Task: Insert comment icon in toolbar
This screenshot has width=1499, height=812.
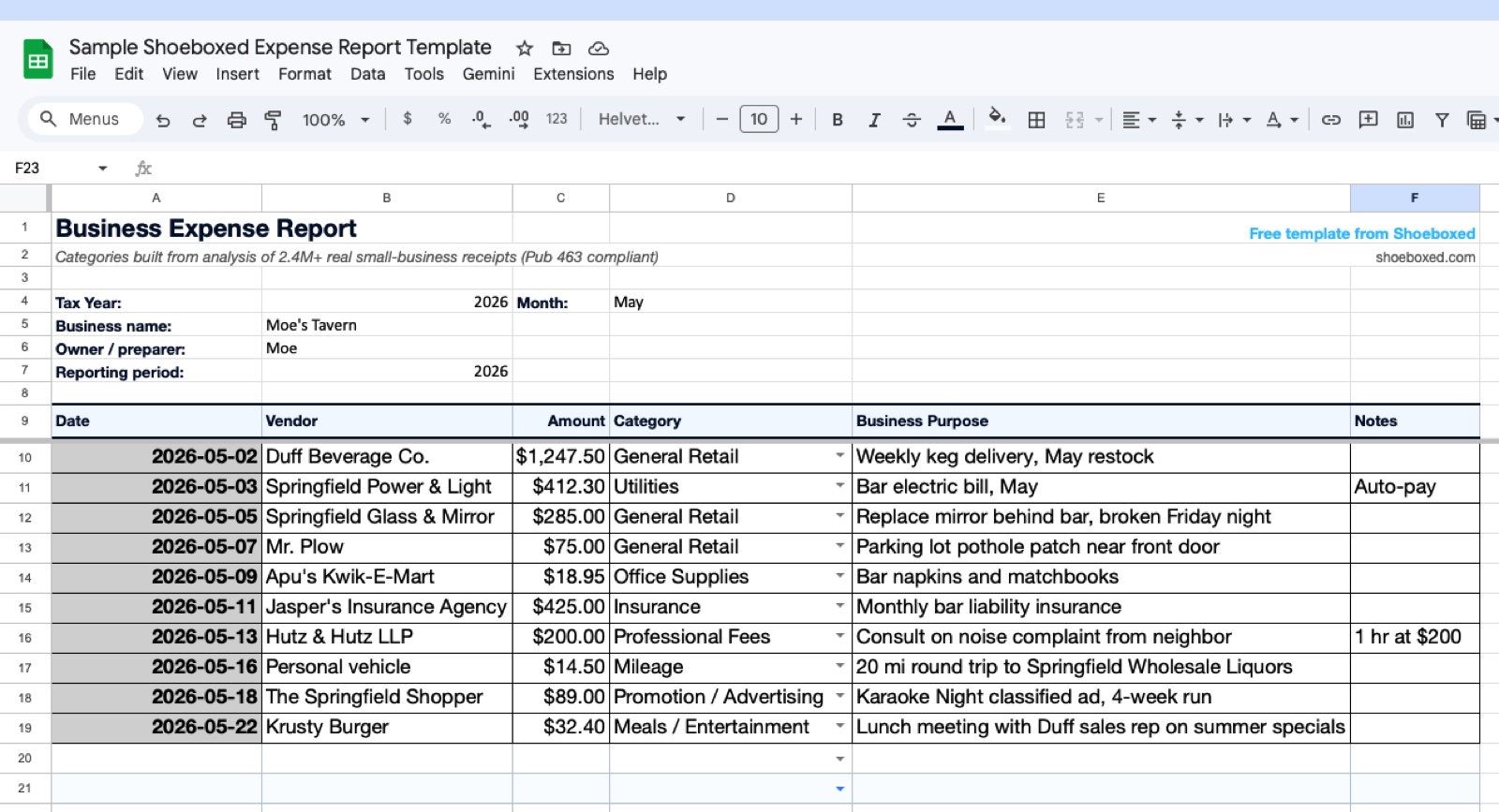Action: pos(1369,119)
